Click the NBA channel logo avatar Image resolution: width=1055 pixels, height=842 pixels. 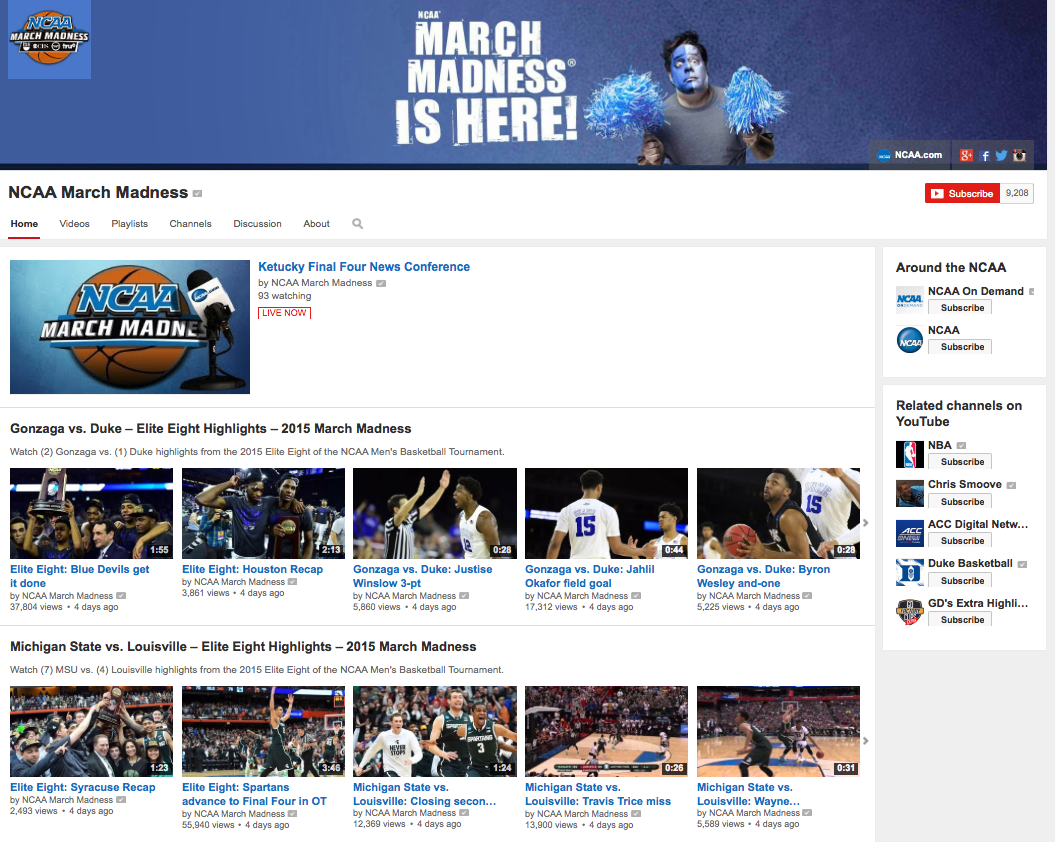(x=910, y=454)
